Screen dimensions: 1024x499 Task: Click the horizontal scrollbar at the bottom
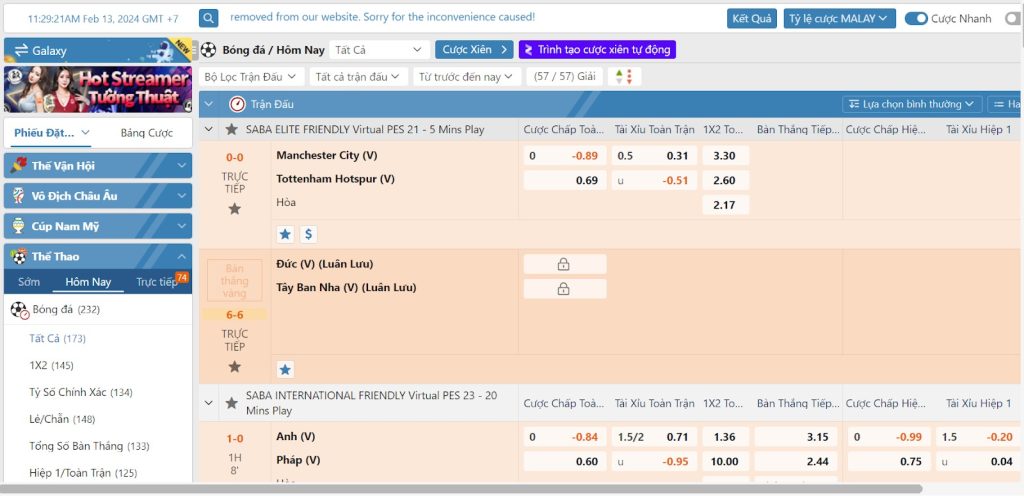[x=461, y=489]
